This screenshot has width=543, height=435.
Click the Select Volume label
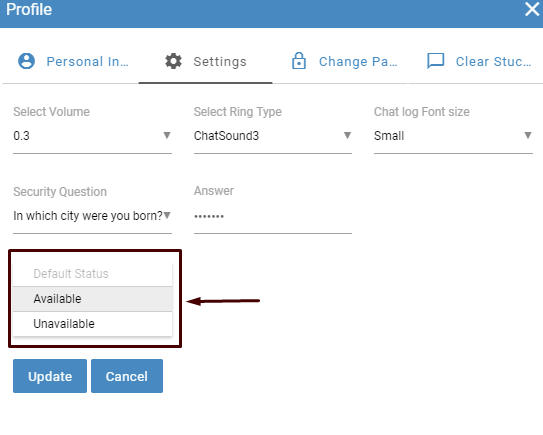click(51, 112)
